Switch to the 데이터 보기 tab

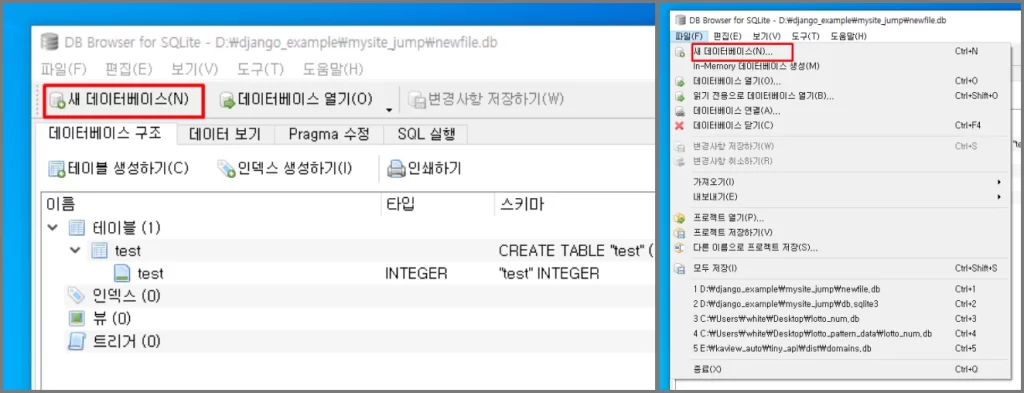click(x=225, y=134)
